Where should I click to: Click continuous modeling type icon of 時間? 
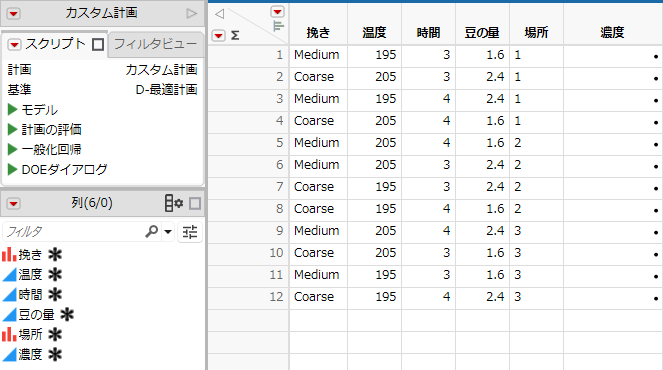[x=9, y=294]
